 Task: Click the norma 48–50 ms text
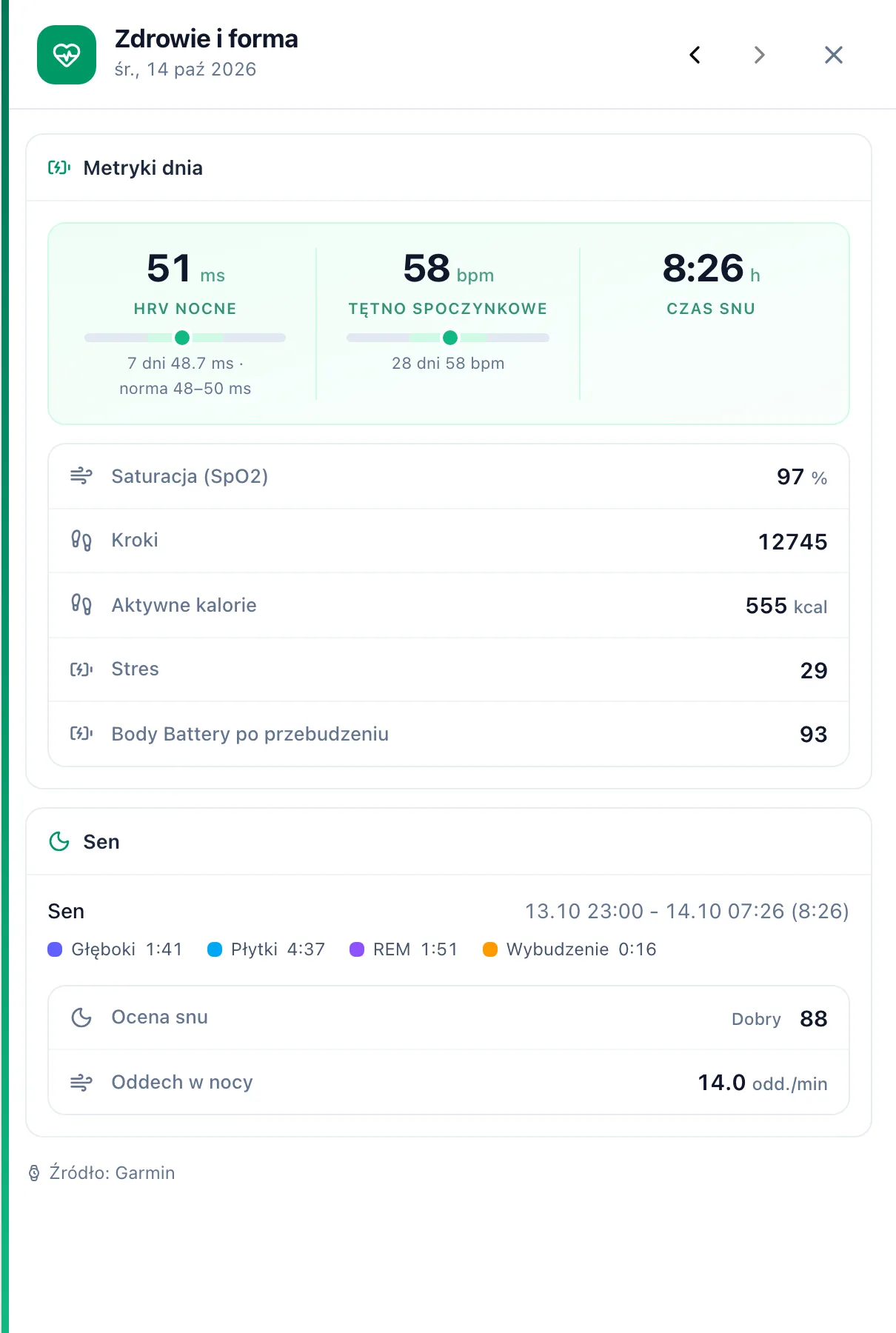click(x=185, y=388)
